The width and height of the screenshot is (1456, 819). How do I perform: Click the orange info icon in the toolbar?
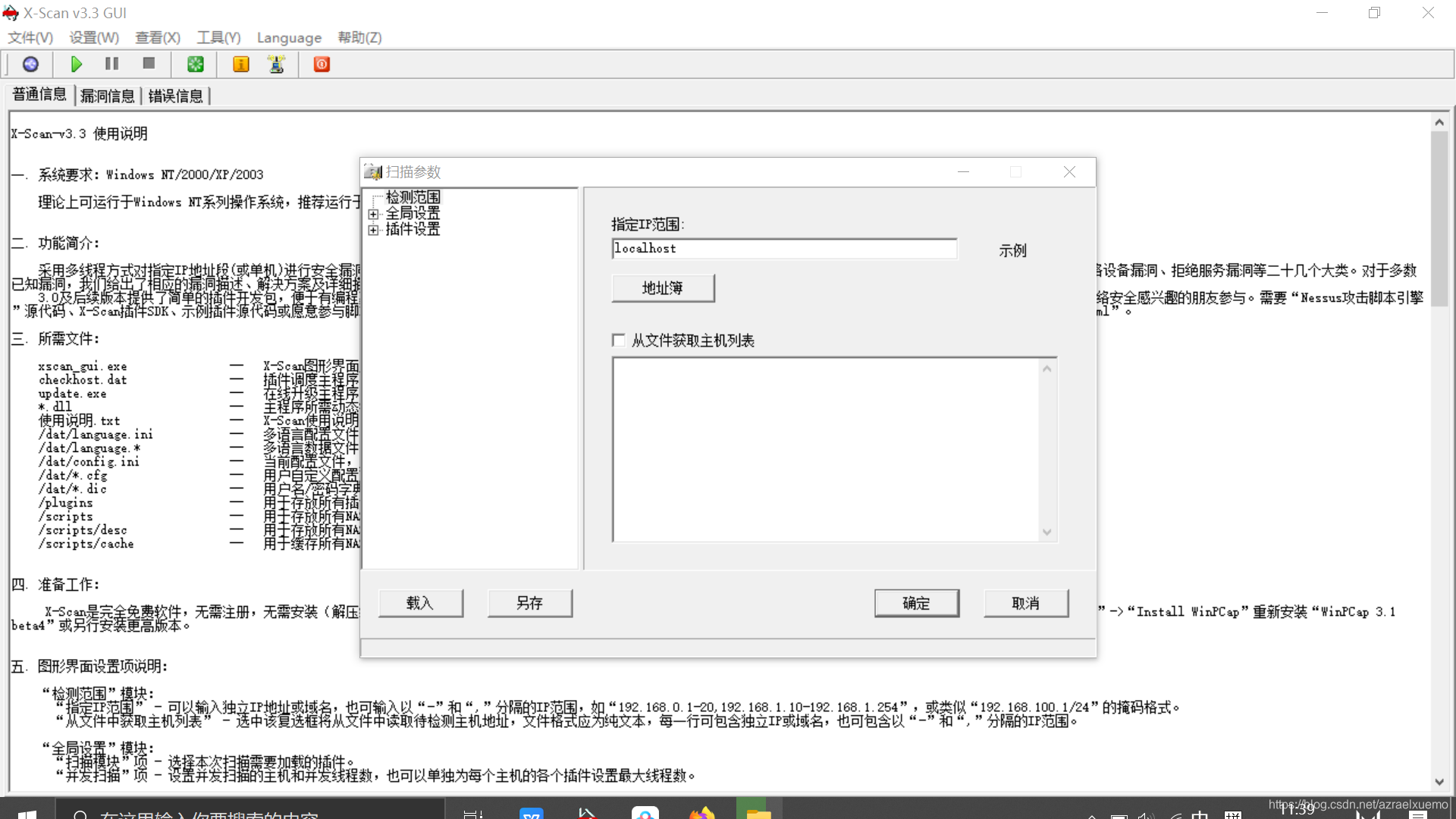241,64
